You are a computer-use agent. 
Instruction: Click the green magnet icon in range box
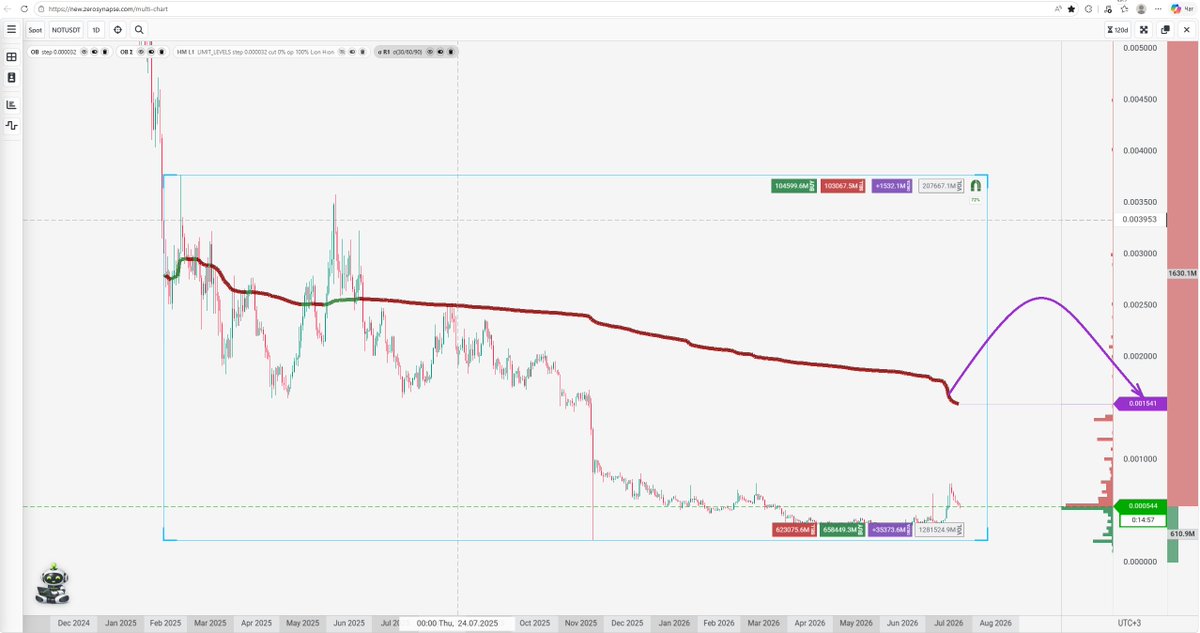tap(976, 185)
